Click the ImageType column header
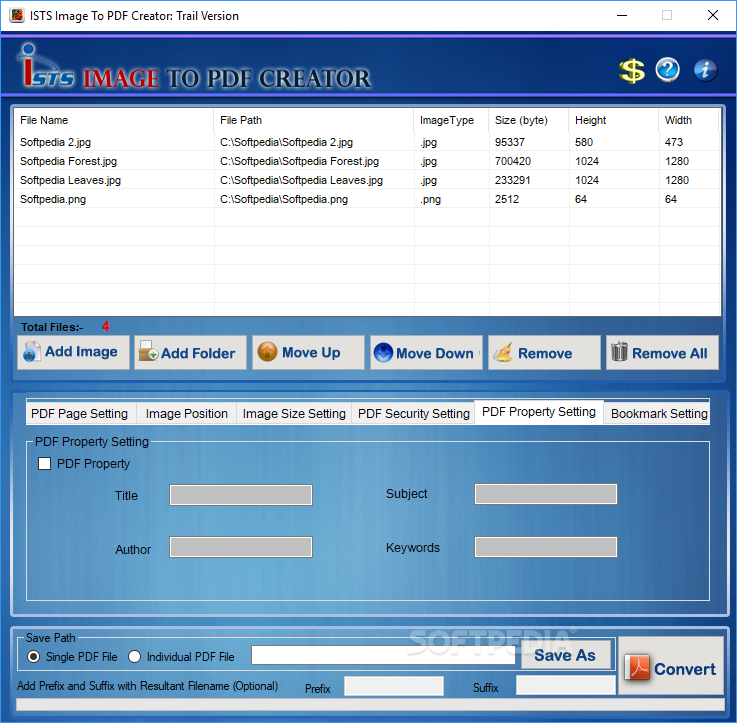737x723 pixels. point(451,120)
